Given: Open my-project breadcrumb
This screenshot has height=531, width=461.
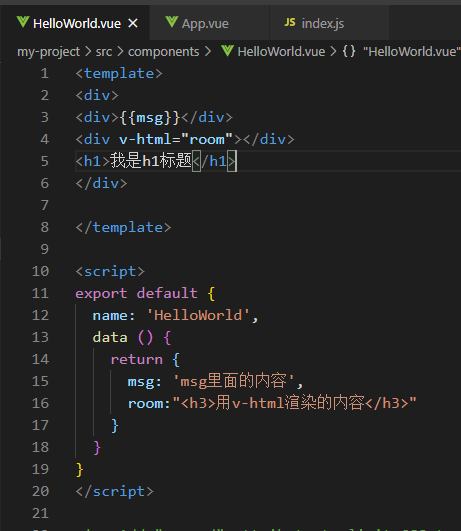Looking at the screenshot, I should pyautogui.click(x=48, y=52).
